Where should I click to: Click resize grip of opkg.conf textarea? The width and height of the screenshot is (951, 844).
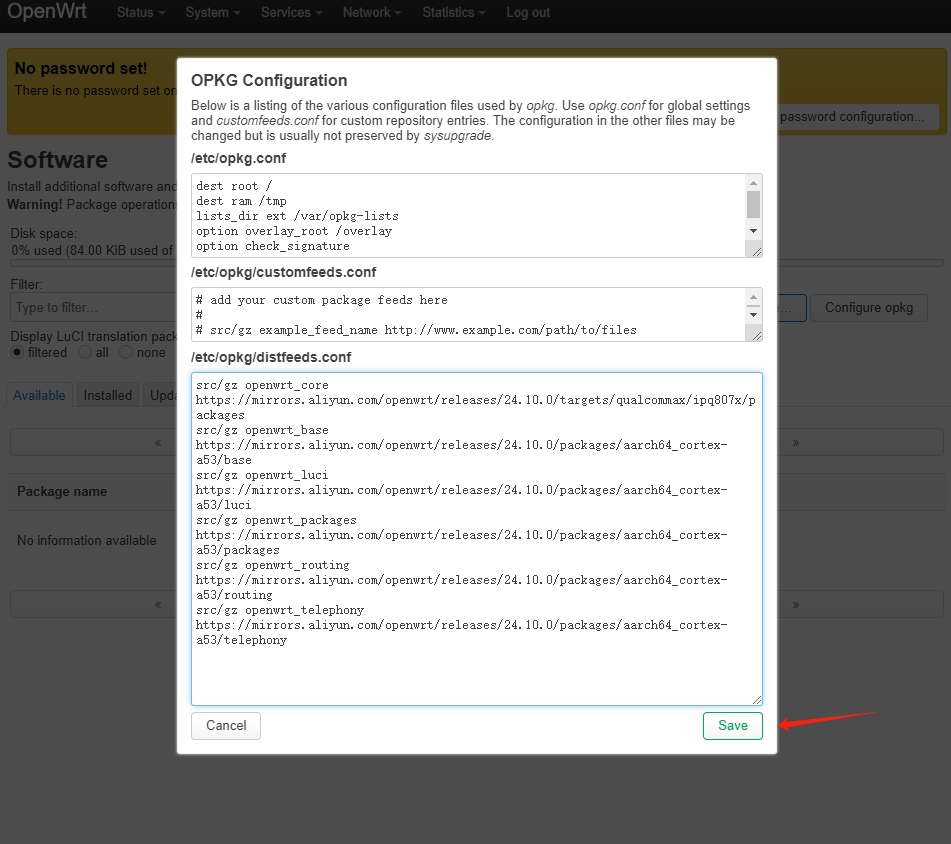(x=756, y=251)
